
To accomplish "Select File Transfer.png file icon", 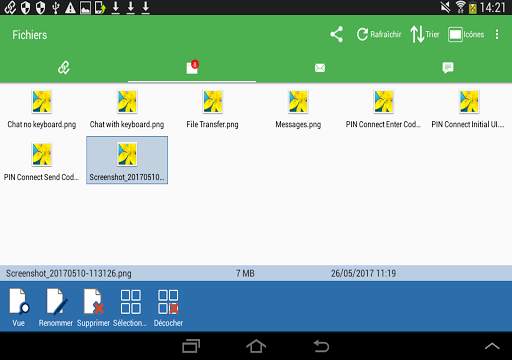I will (x=213, y=101).
